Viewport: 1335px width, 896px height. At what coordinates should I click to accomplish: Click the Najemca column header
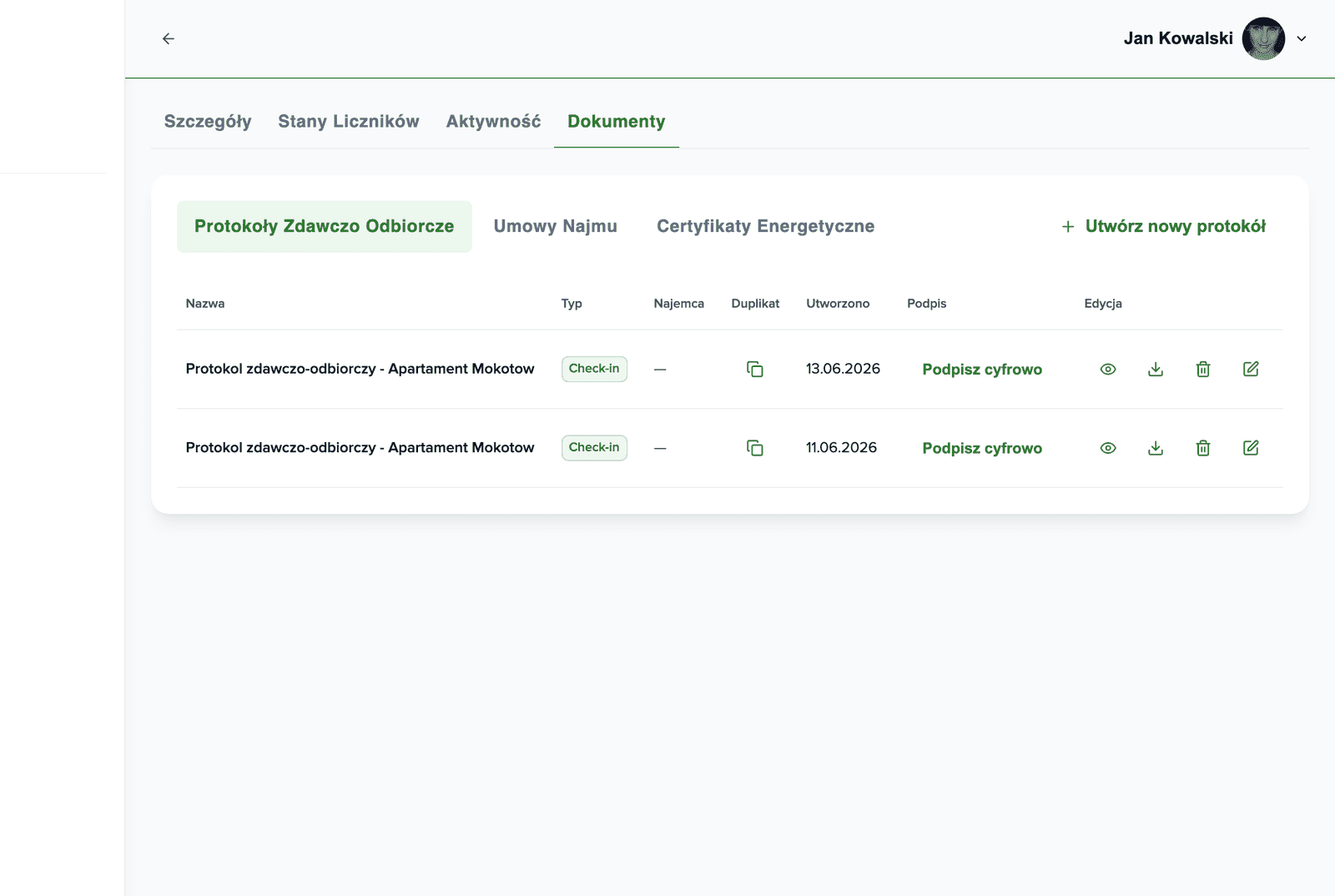[x=679, y=304]
